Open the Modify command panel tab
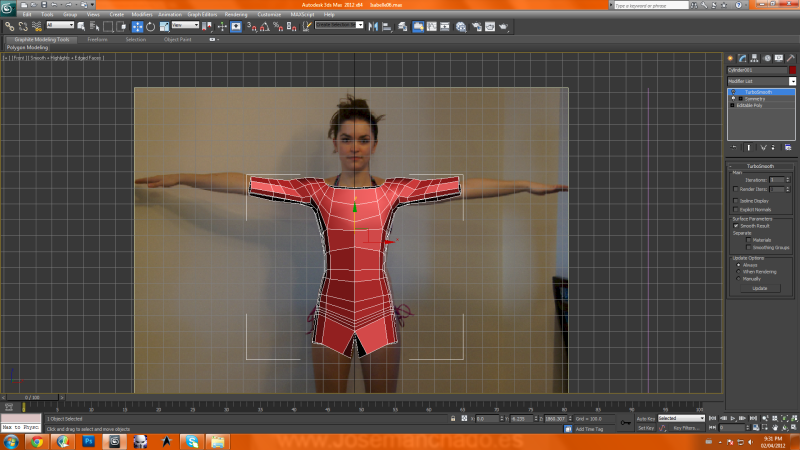 click(x=741, y=58)
